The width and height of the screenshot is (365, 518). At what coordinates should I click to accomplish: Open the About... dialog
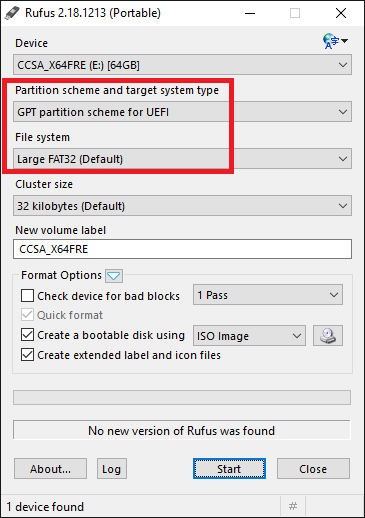pyautogui.click(x=50, y=469)
